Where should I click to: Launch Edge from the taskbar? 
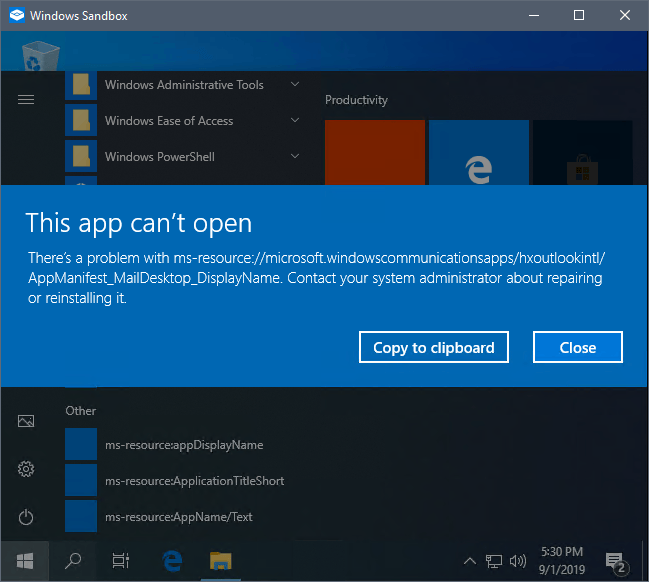[172, 561]
